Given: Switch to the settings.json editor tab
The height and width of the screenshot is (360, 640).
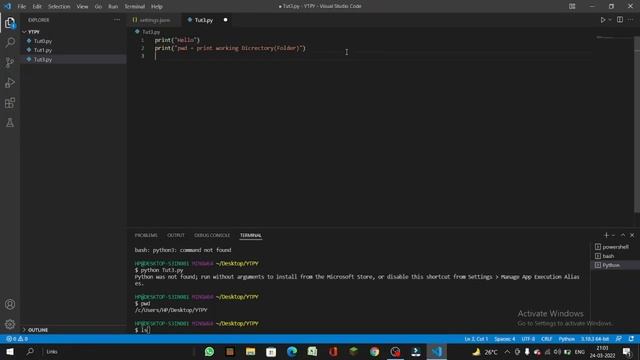Looking at the screenshot, I should click(153, 20).
